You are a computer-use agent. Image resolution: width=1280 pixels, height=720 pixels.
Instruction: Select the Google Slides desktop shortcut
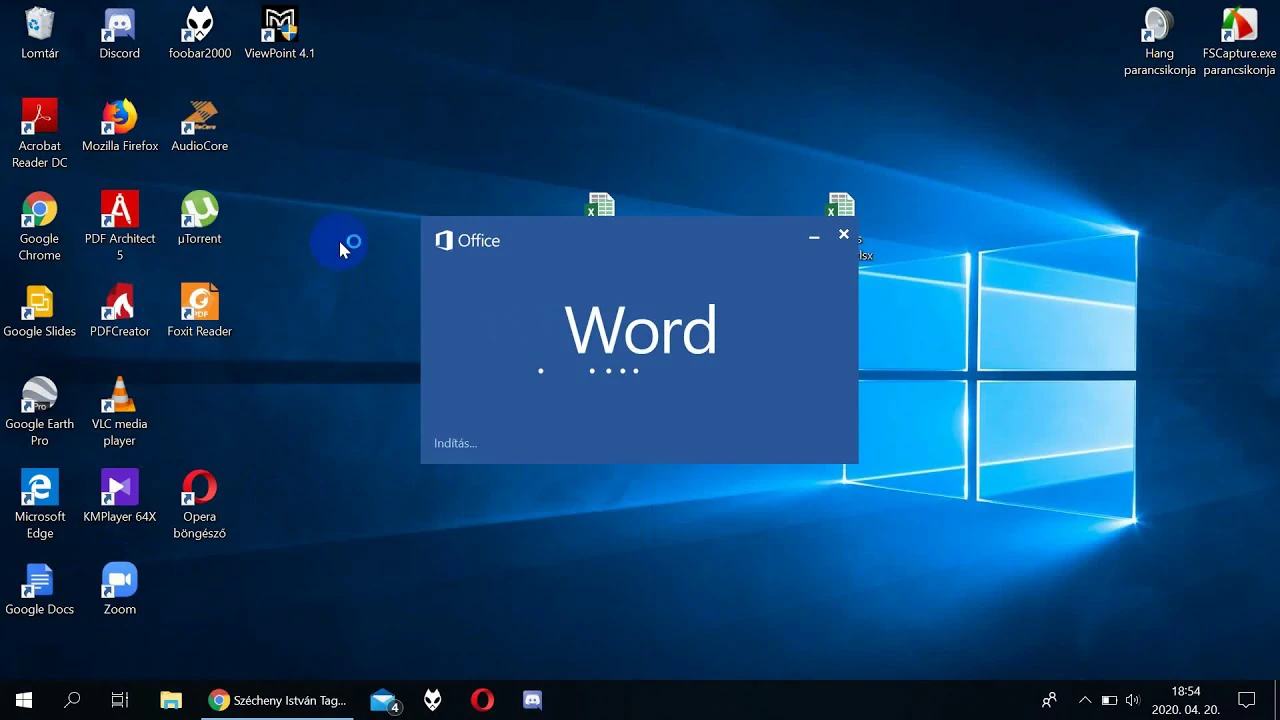(x=39, y=312)
